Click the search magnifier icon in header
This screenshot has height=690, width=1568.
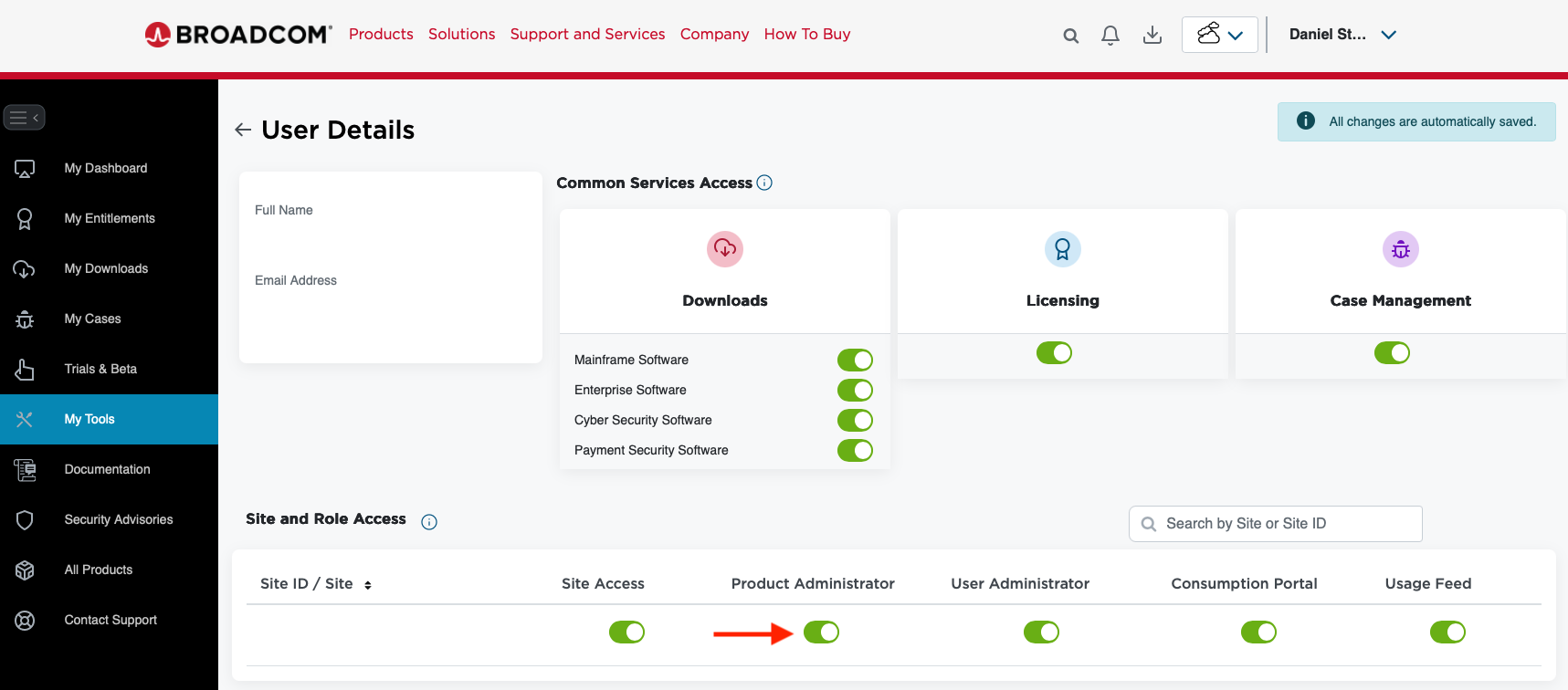pyautogui.click(x=1071, y=36)
